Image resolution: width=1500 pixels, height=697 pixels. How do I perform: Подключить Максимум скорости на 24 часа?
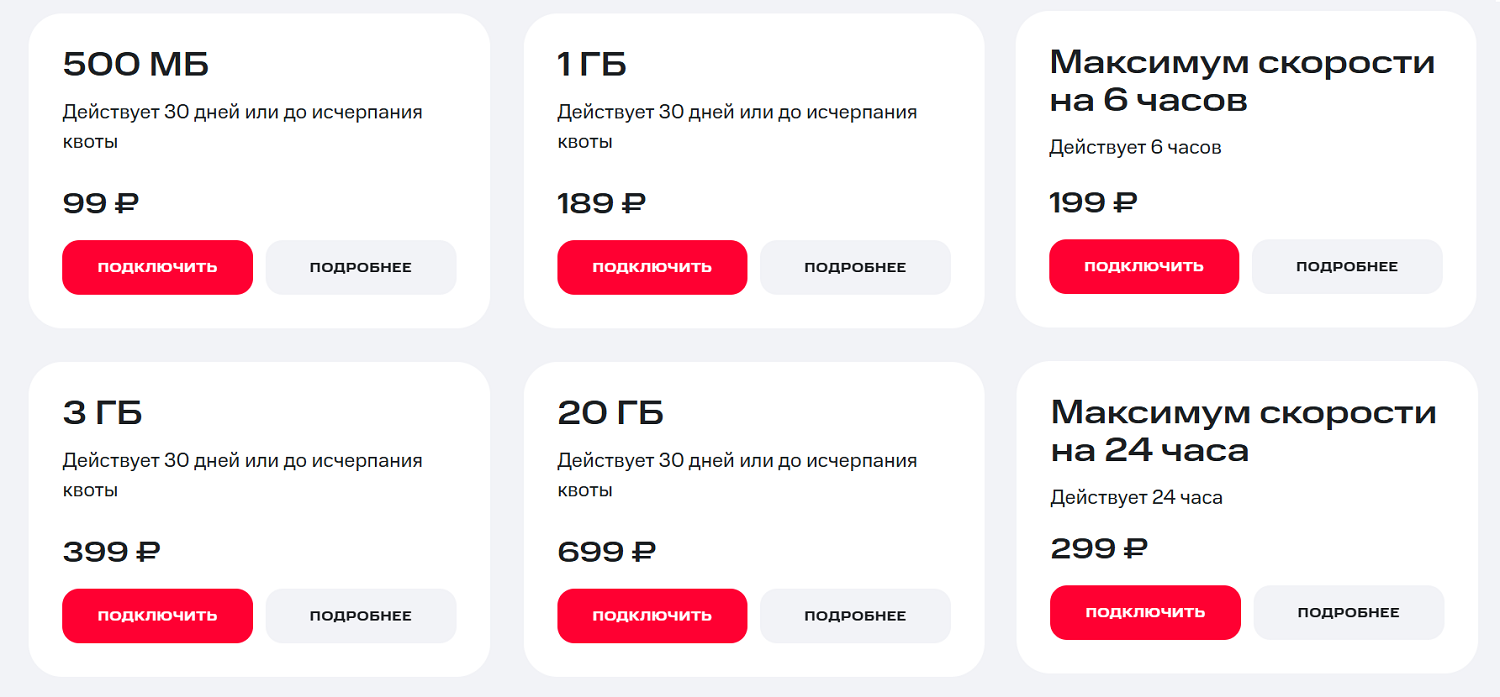coord(1145,612)
